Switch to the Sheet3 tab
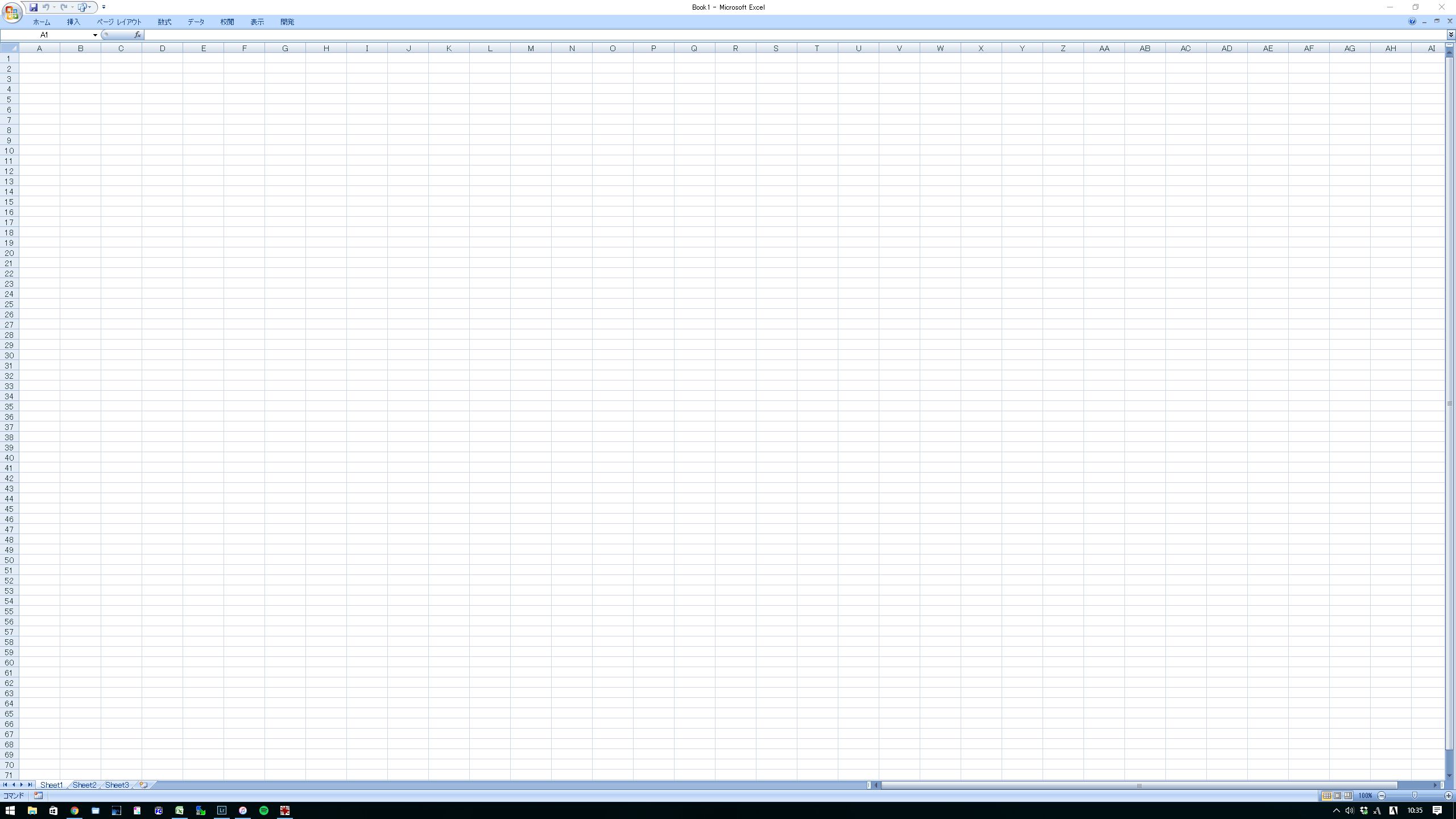This screenshot has height=819, width=1456. pos(117,785)
